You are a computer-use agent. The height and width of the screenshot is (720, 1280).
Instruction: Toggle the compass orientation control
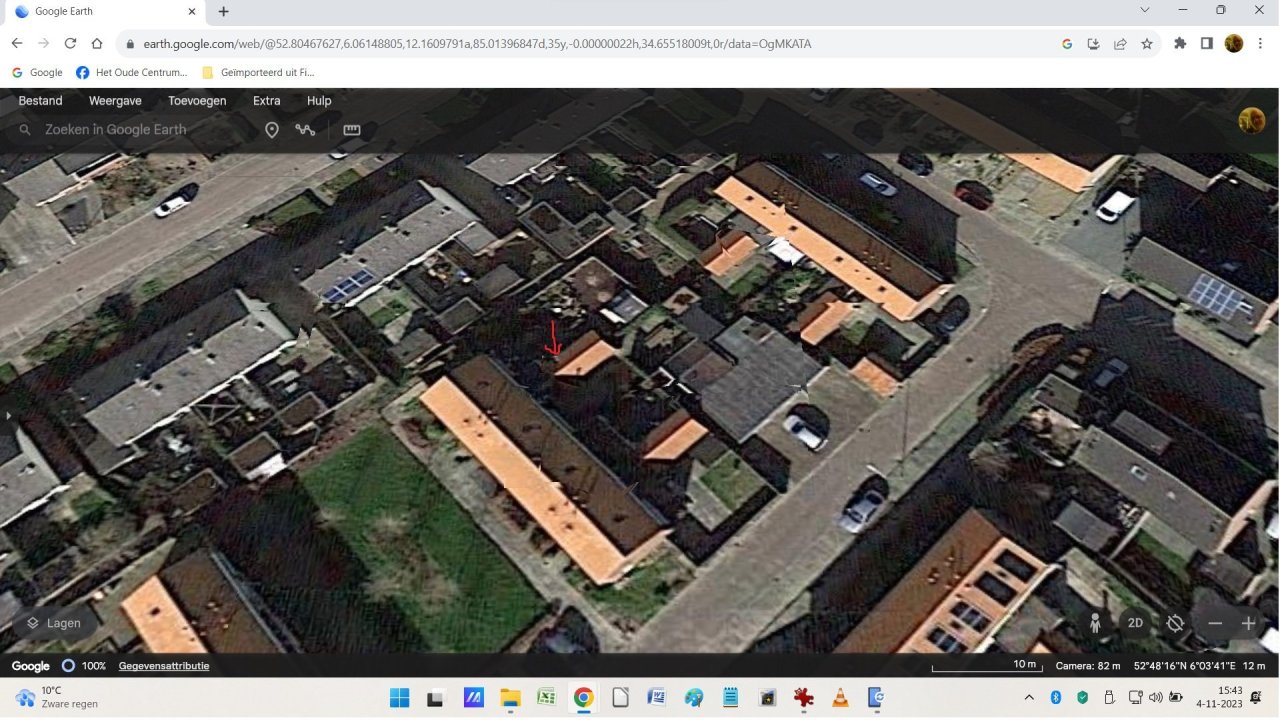coord(1175,623)
